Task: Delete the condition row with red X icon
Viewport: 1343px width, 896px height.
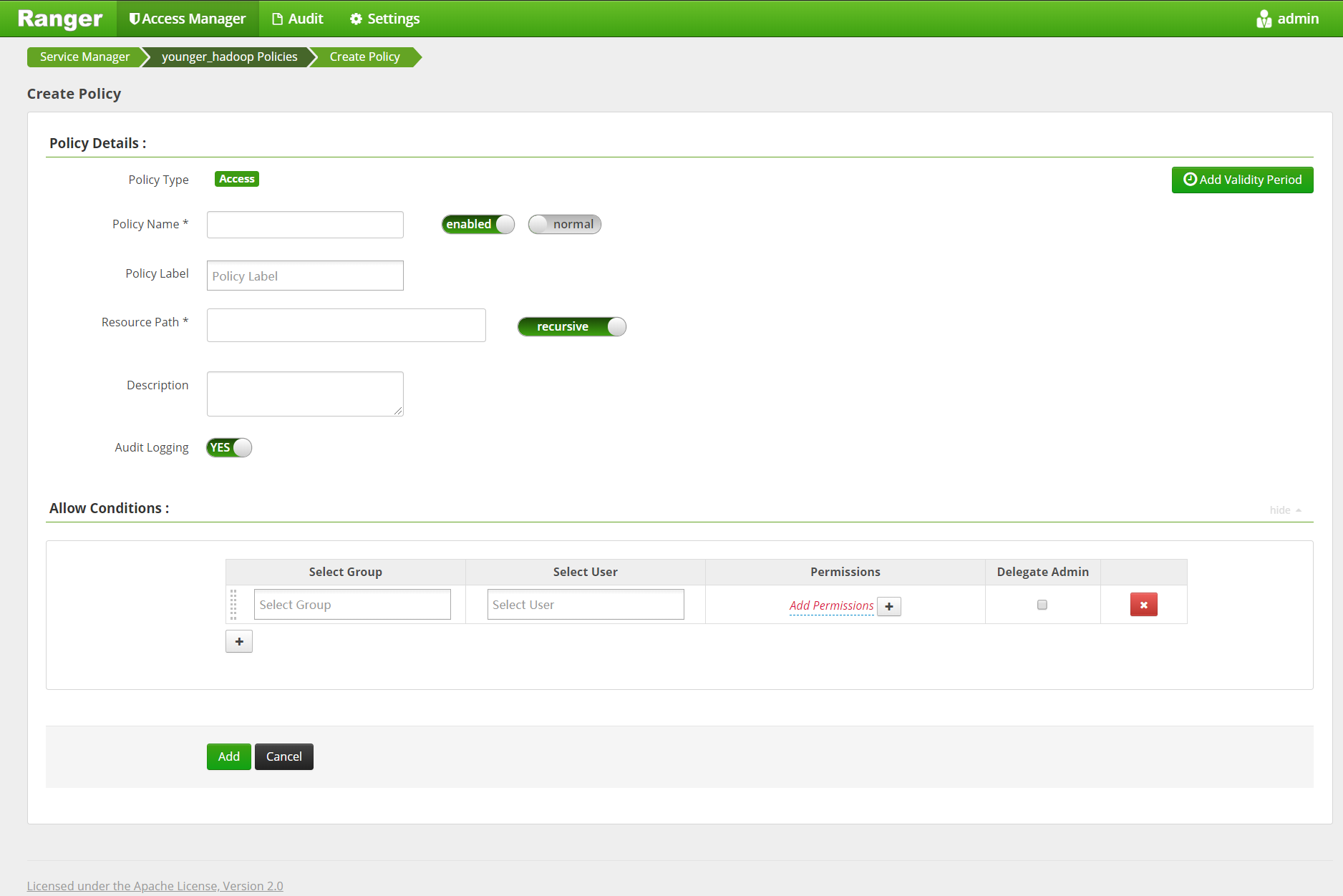Action: click(x=1143, y=604)
